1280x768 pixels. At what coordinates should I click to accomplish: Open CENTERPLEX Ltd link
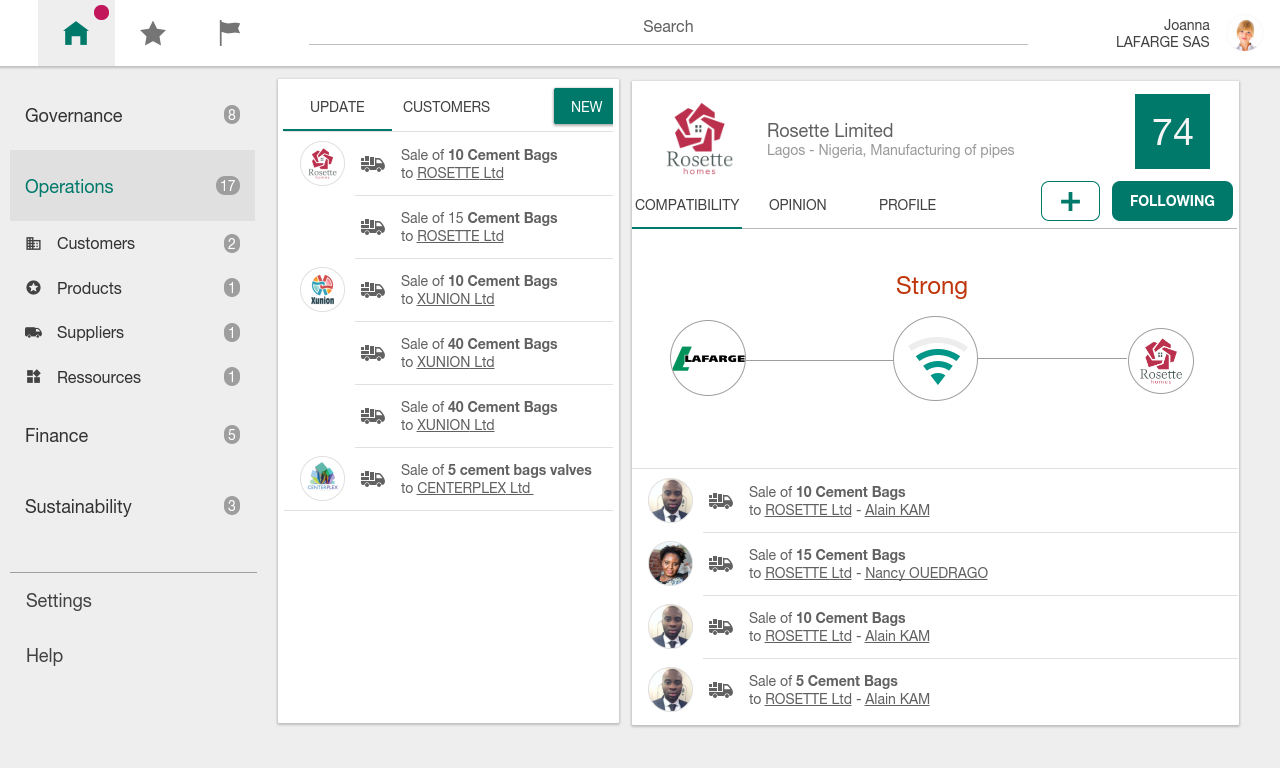(x=475, y=488)
